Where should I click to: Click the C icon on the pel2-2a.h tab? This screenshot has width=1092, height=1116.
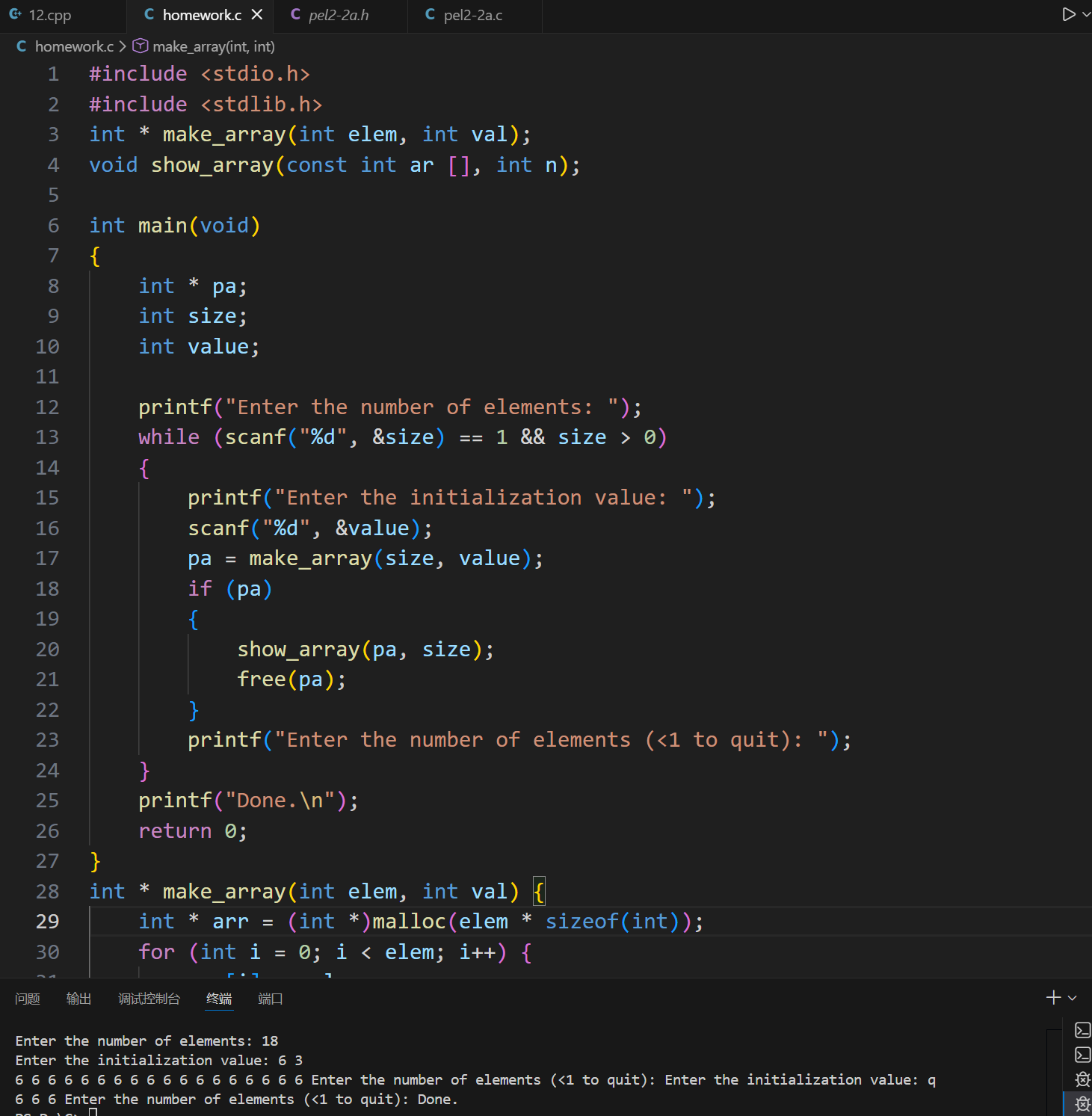point(296,14)
